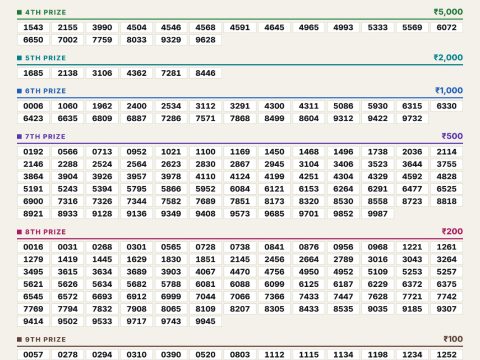The width and height of the screenshot is (480, 360).
Task: Click number 6525 in 7th prize
Action: click(447, 189)
